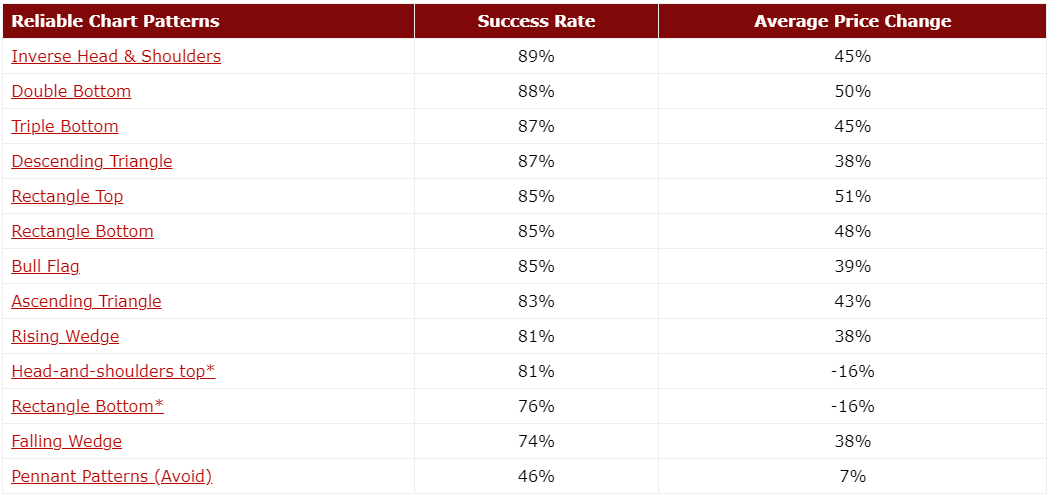
Task: Click the Double Bottom pattern link
Action: [x=71, y=91]
